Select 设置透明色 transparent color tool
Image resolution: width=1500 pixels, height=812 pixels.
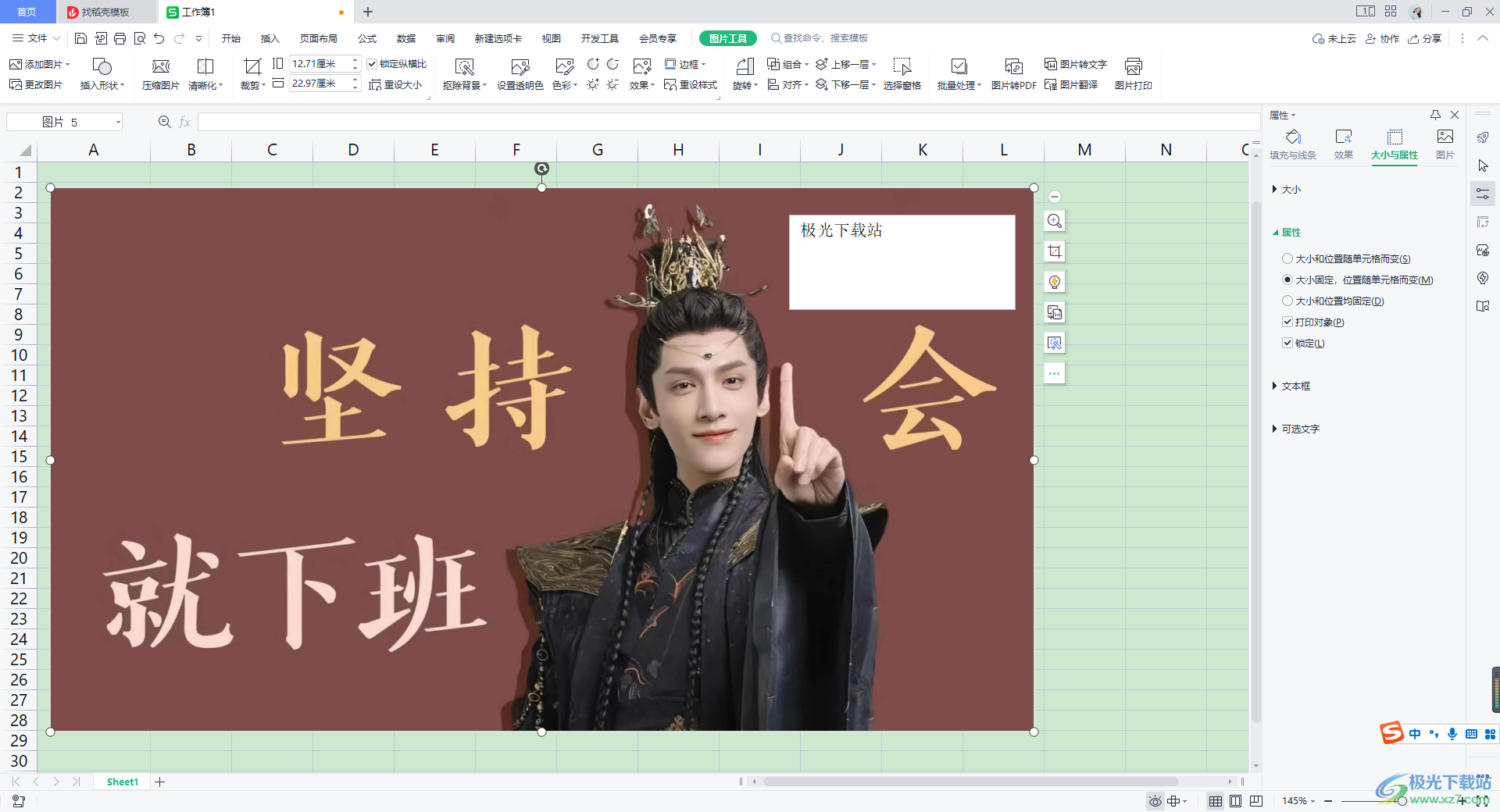click(x=520, y=67)
